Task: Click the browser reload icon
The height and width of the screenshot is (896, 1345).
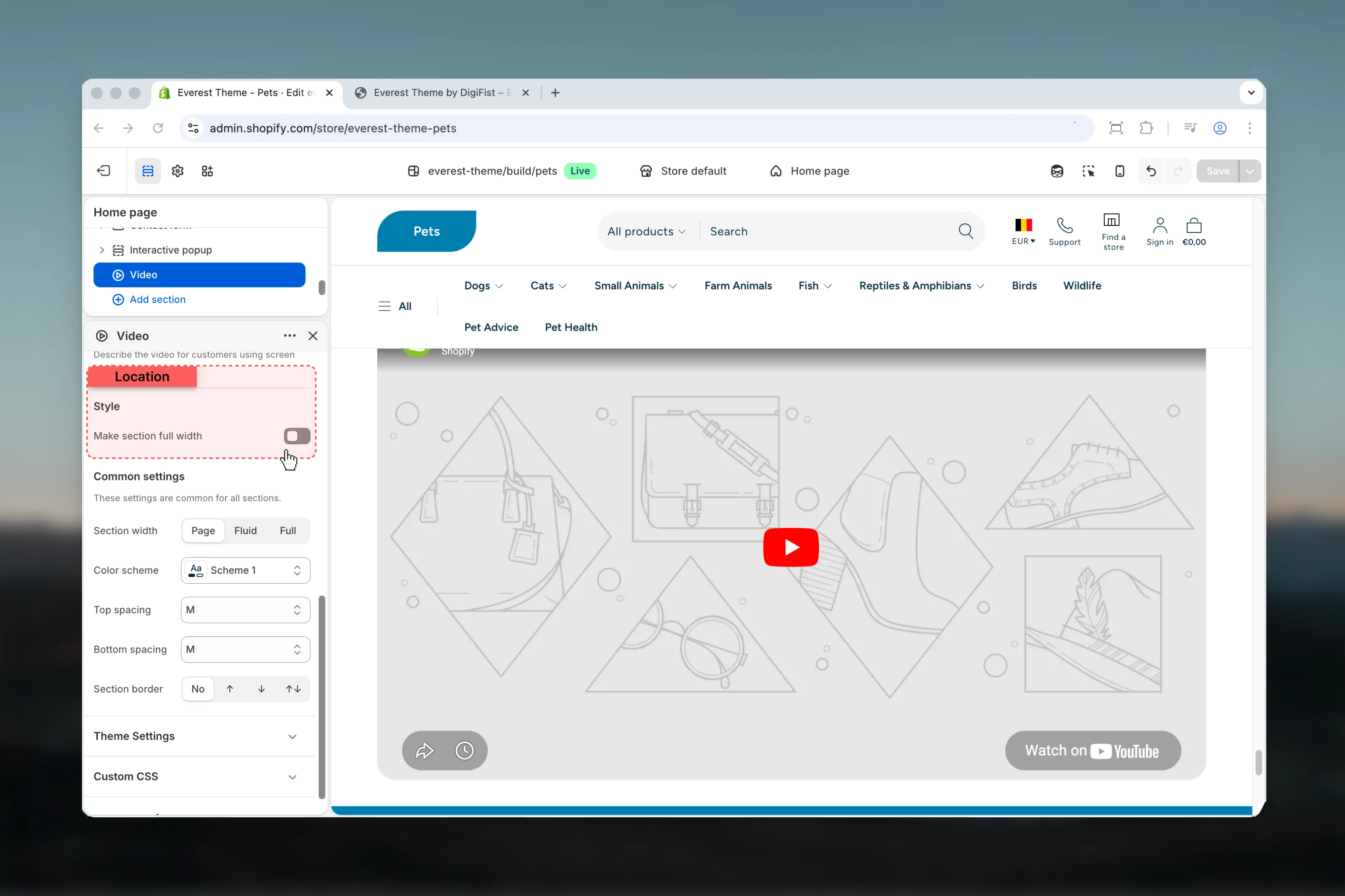Action: click(x=158, y=128)
